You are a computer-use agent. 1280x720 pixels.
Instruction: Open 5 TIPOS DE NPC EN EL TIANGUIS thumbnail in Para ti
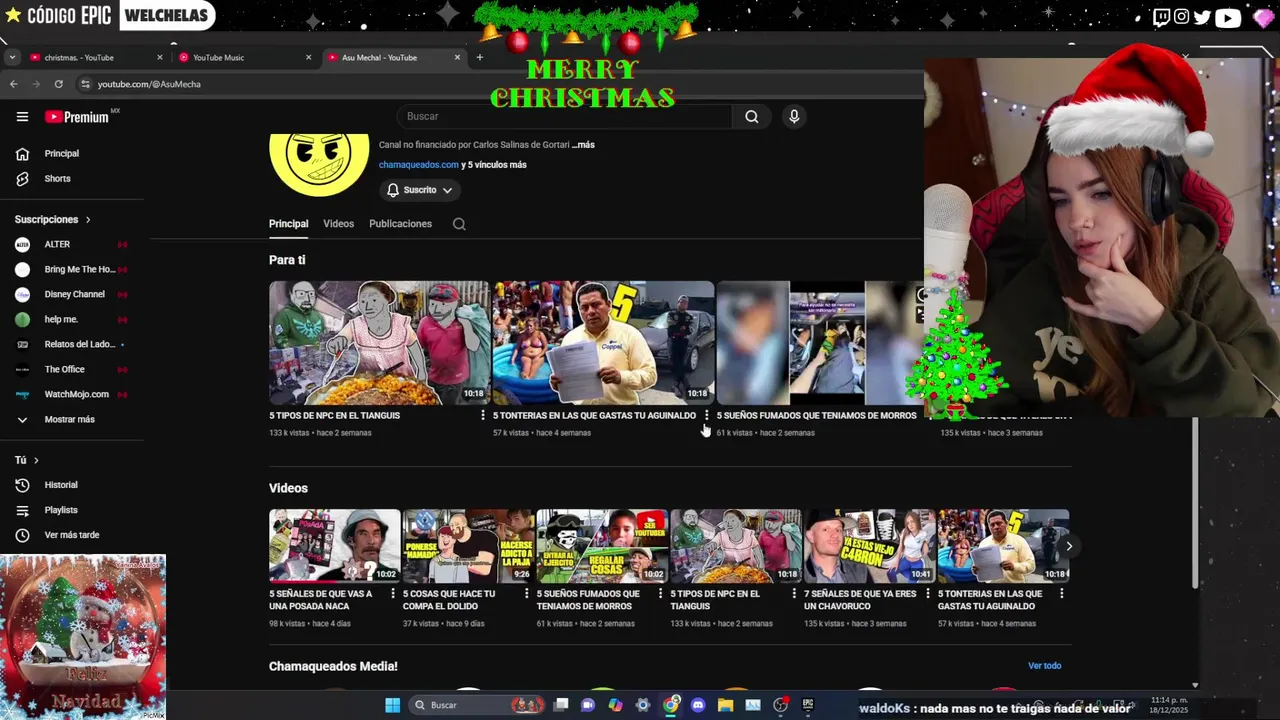[x=380, y=343]
